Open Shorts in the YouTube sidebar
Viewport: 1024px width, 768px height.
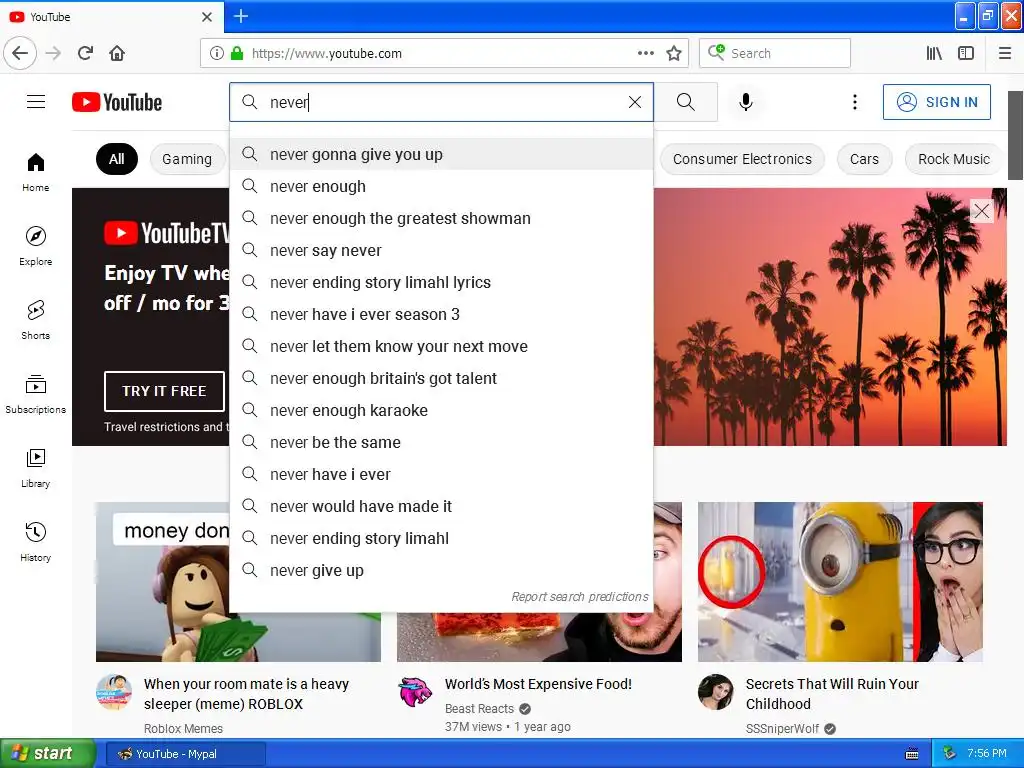coord(36,320)
